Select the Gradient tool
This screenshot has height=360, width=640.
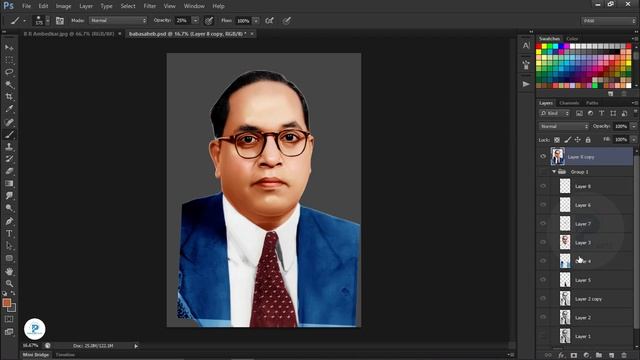[x=9, y=183]
